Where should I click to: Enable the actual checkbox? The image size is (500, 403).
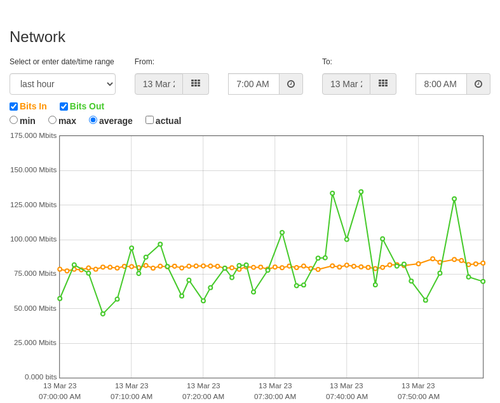click(150, 120)
